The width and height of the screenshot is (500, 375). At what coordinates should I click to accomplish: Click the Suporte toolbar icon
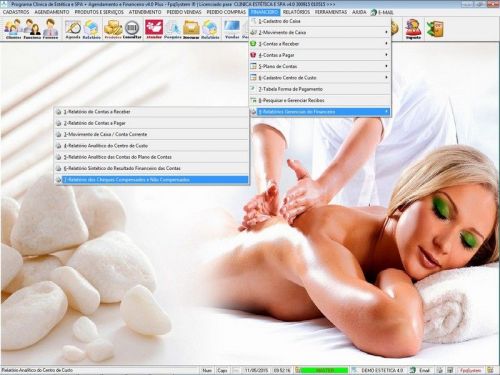(x=413, y=29)
